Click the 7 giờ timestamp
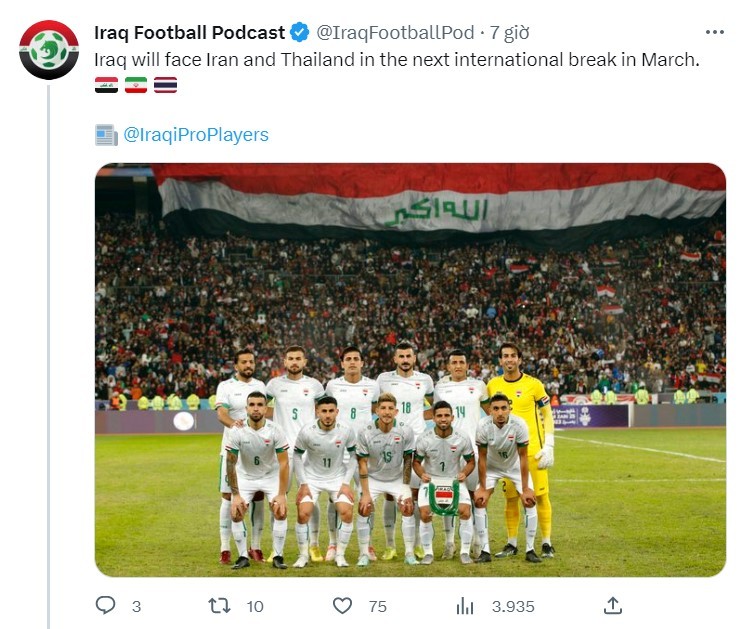747x629 pixels. (509, 32)
